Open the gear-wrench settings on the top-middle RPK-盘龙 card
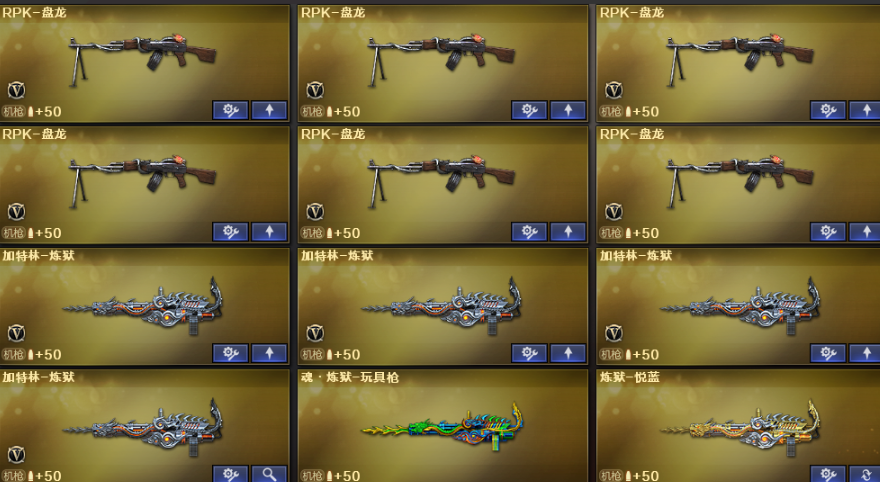Viewport: 880px width, 482px height. 529,110
